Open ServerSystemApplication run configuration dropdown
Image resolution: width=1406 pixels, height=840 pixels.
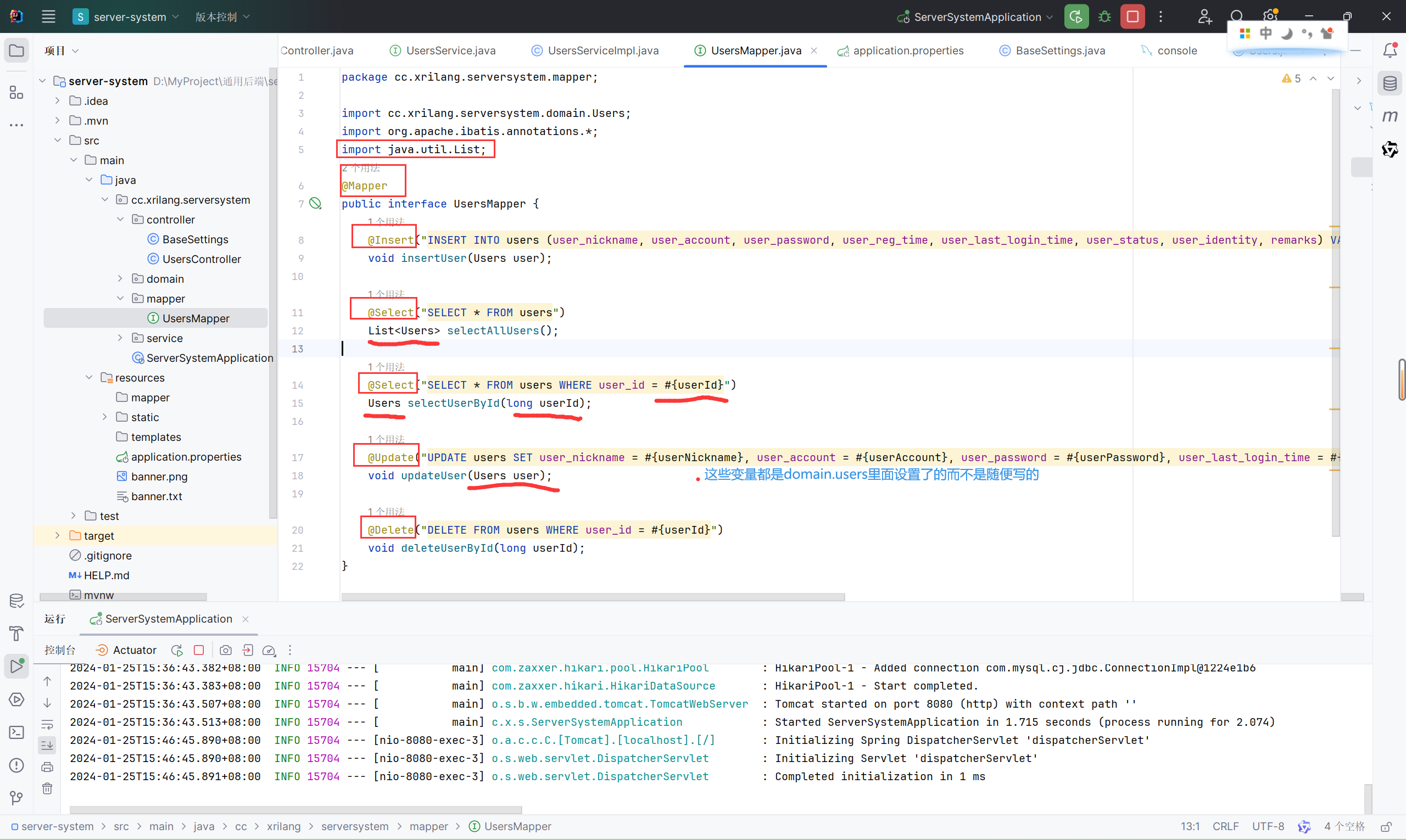tap(975, 16)
